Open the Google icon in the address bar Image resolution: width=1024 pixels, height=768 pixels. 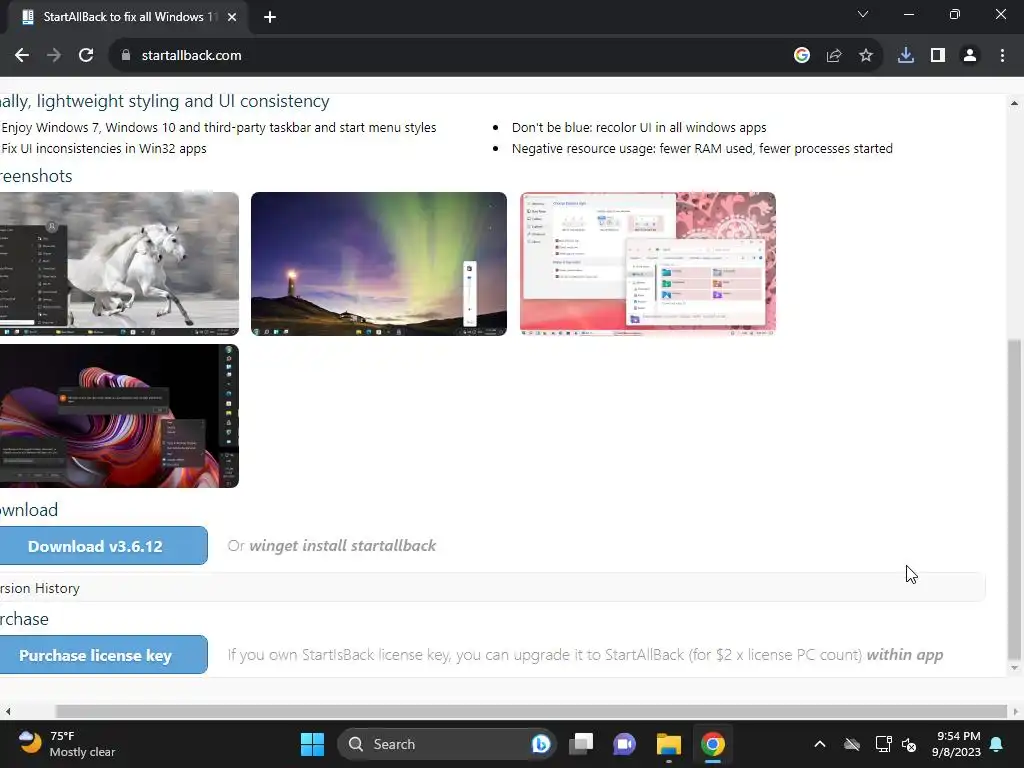(x=802, y=56)
